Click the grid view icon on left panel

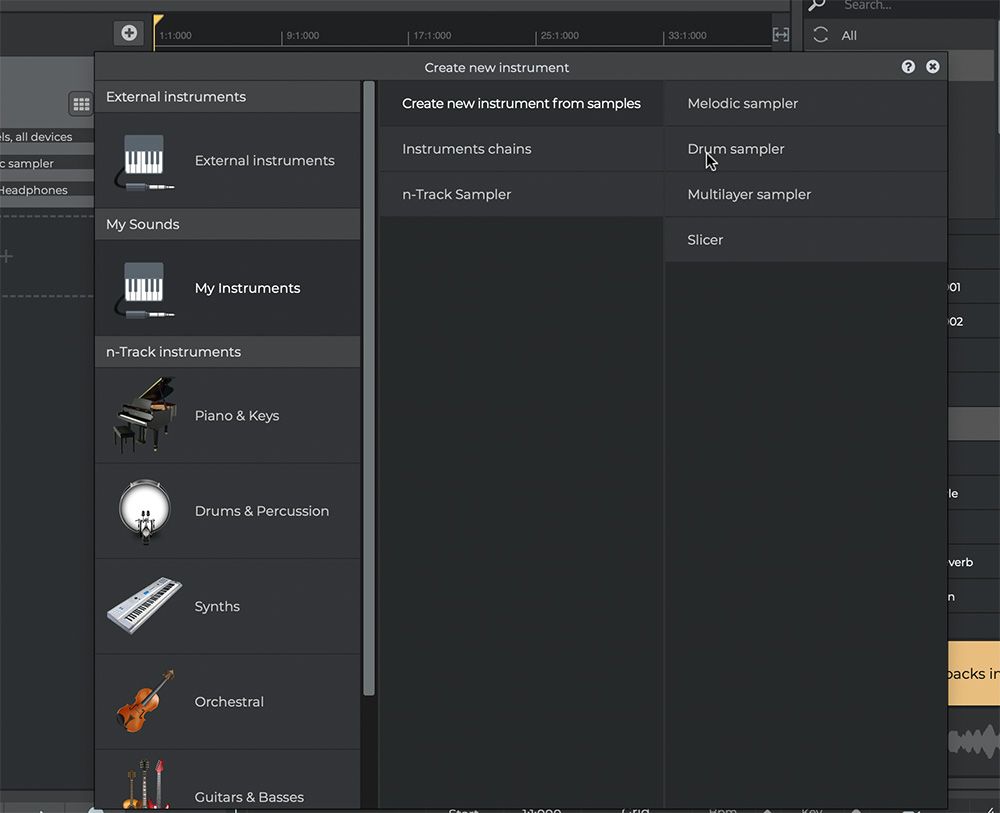click(81, 104)
